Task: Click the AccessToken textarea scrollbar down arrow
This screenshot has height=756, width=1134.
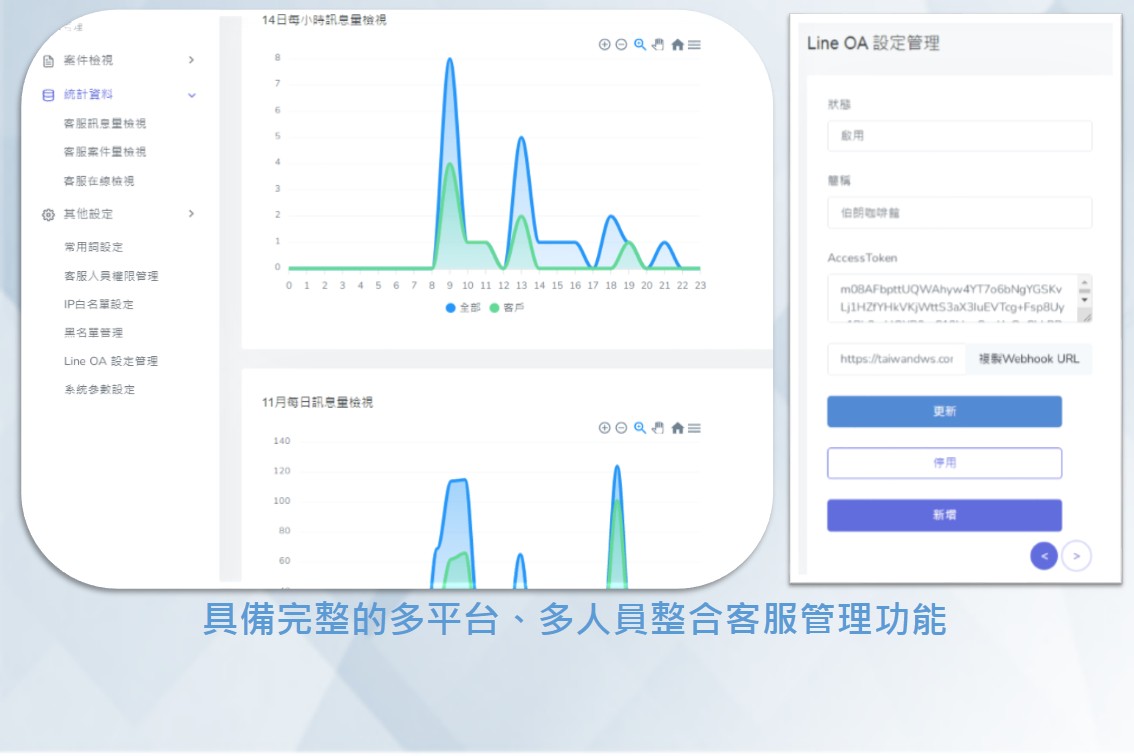Action: tap(1084, 300)
